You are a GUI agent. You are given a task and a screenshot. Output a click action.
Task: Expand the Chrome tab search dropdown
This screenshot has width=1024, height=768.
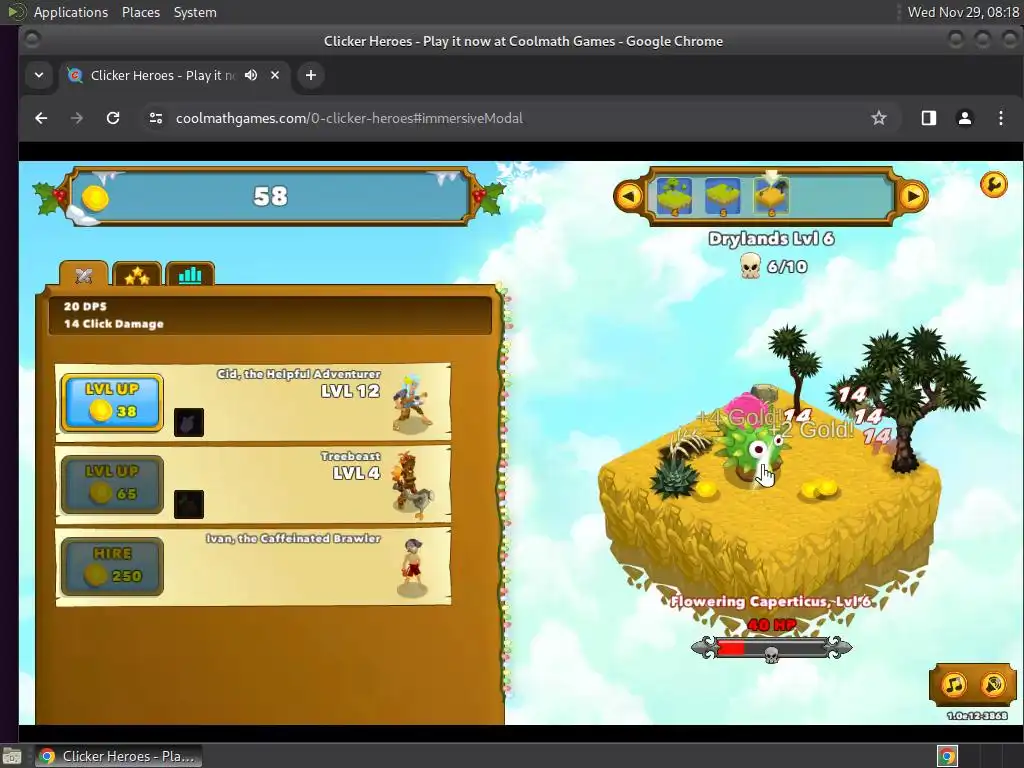(x=39, y=75)
